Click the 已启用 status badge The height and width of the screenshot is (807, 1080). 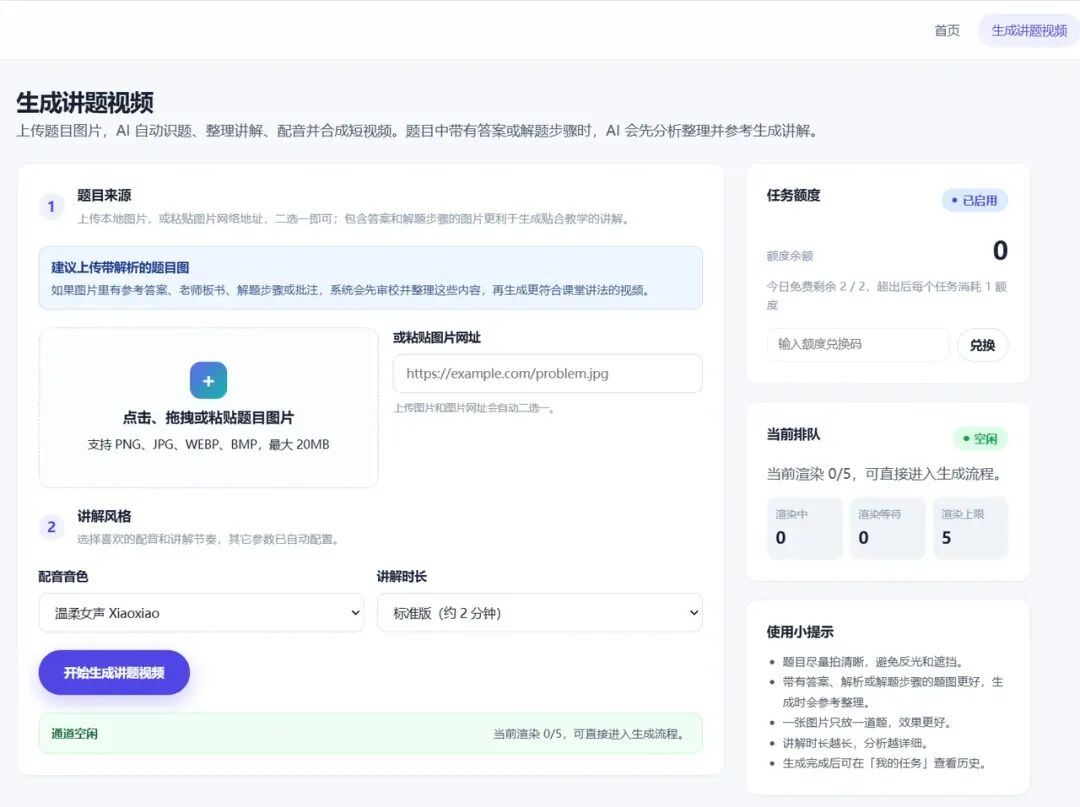point(975,200)
